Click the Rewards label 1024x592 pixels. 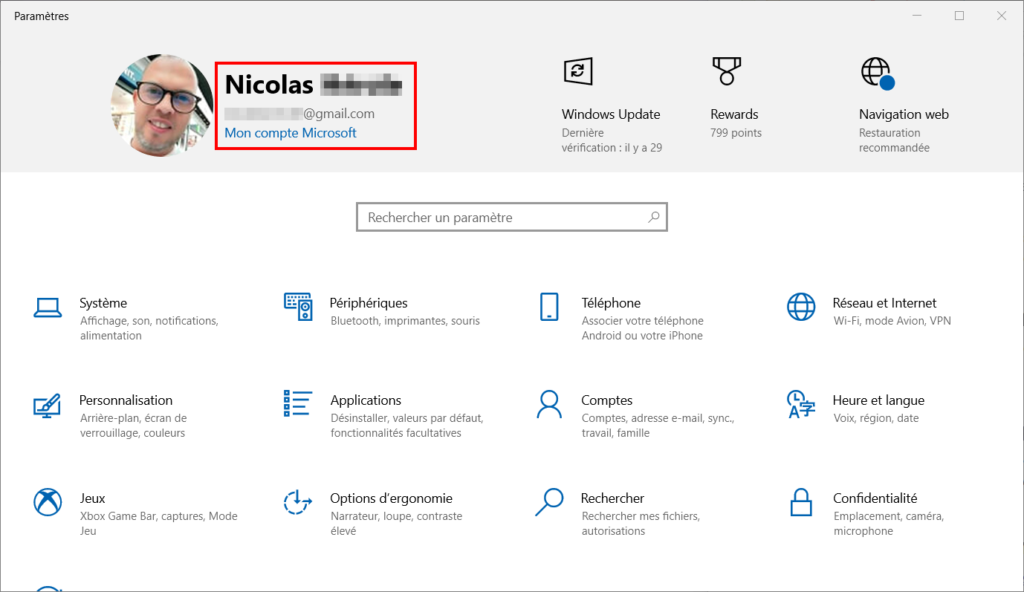pos(734,114)
